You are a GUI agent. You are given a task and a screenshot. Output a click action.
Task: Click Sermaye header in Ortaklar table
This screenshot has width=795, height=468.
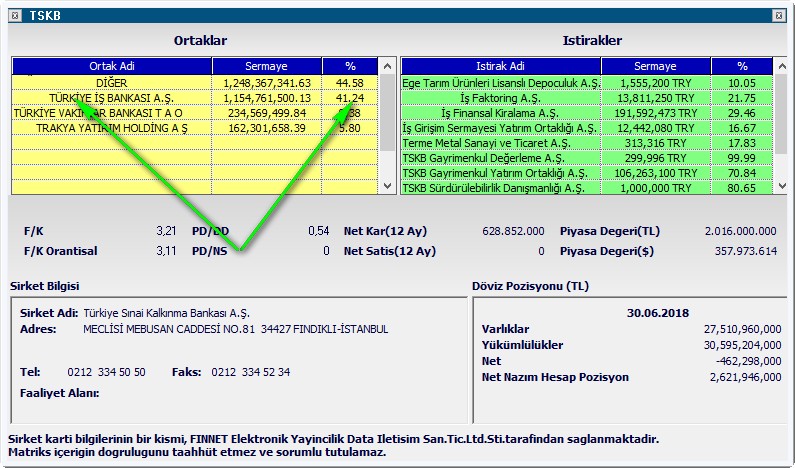tap(267, 66)
